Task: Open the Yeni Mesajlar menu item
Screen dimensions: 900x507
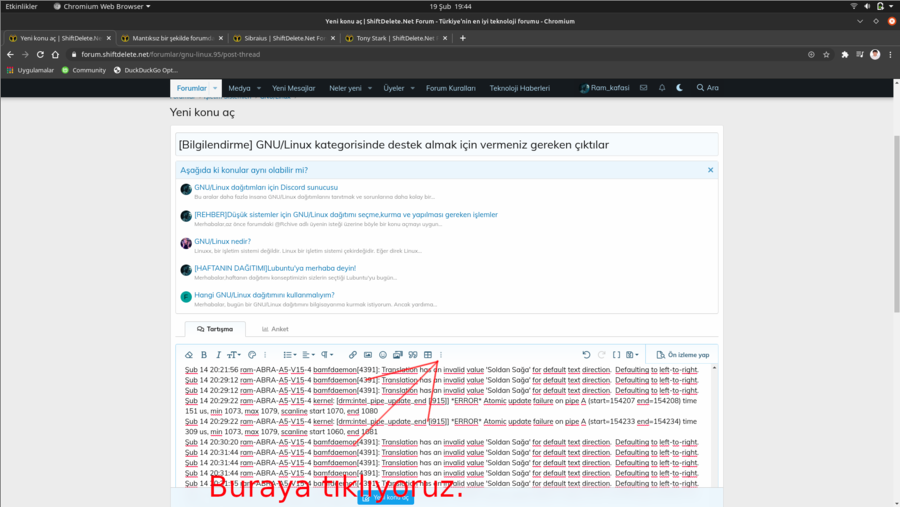Action: pyautogui.click(x=293, y=88)
